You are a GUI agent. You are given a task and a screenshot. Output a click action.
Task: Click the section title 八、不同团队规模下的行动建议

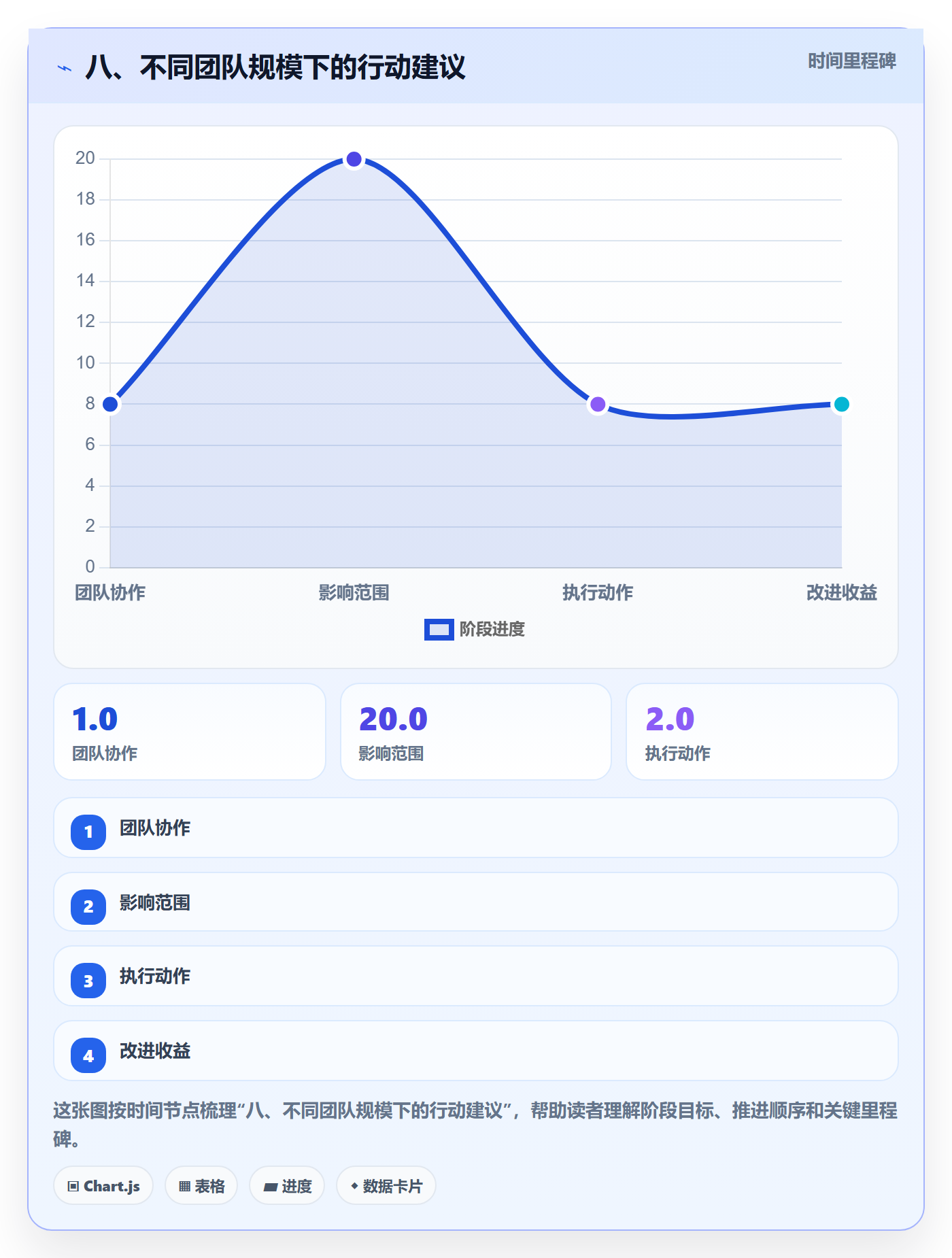pyautogui.click(x=275, y=67)
